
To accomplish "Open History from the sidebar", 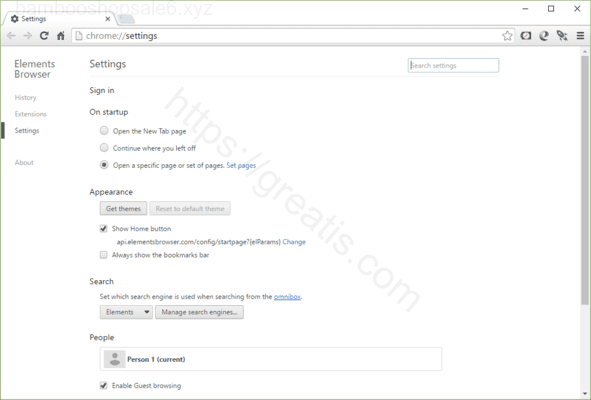I will [x=26, y=98].
